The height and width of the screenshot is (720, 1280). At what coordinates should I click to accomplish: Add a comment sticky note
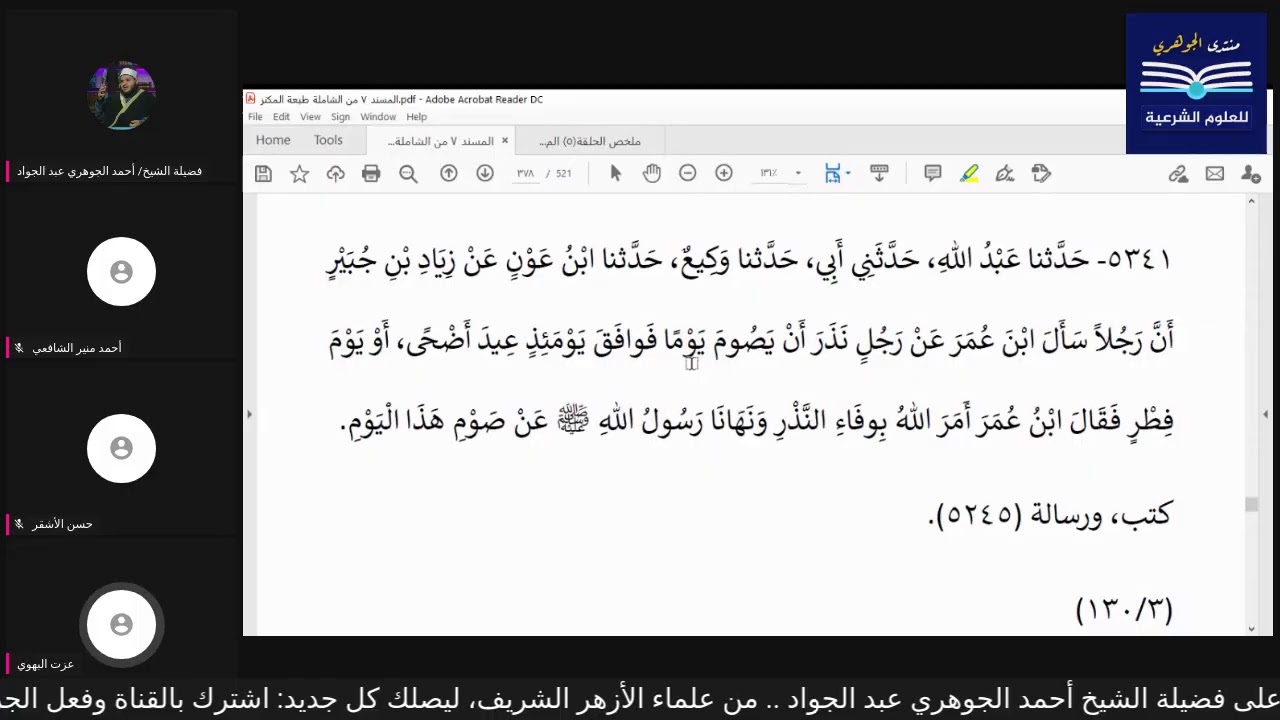(933, 173)
